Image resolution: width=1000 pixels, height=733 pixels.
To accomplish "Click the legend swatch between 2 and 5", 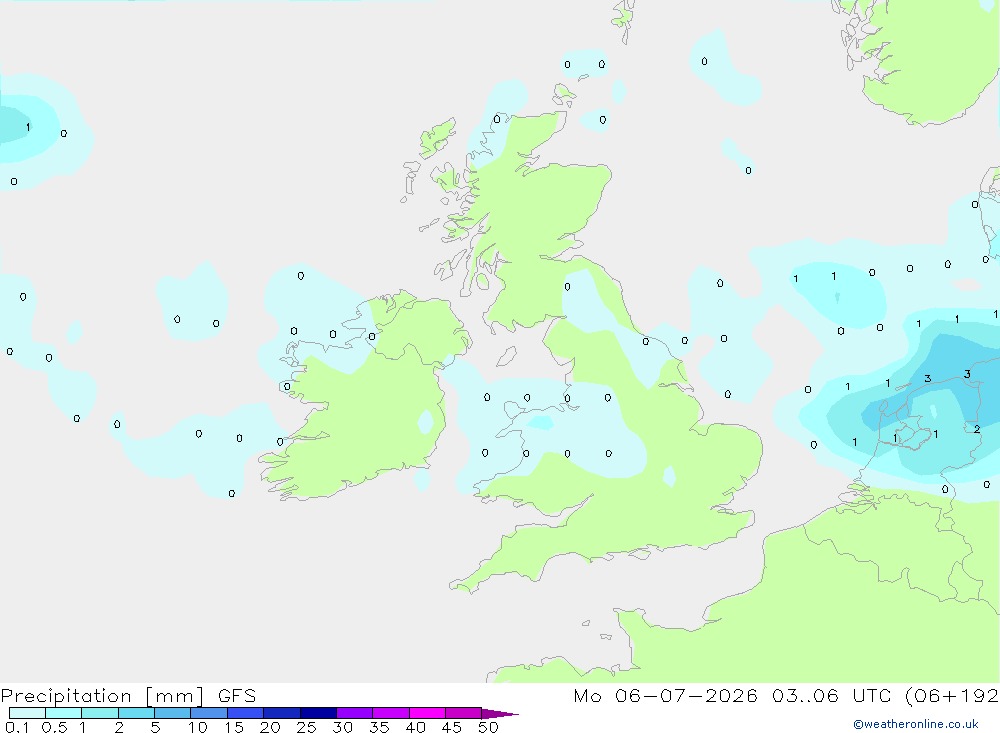I will [x=136, y=713].
